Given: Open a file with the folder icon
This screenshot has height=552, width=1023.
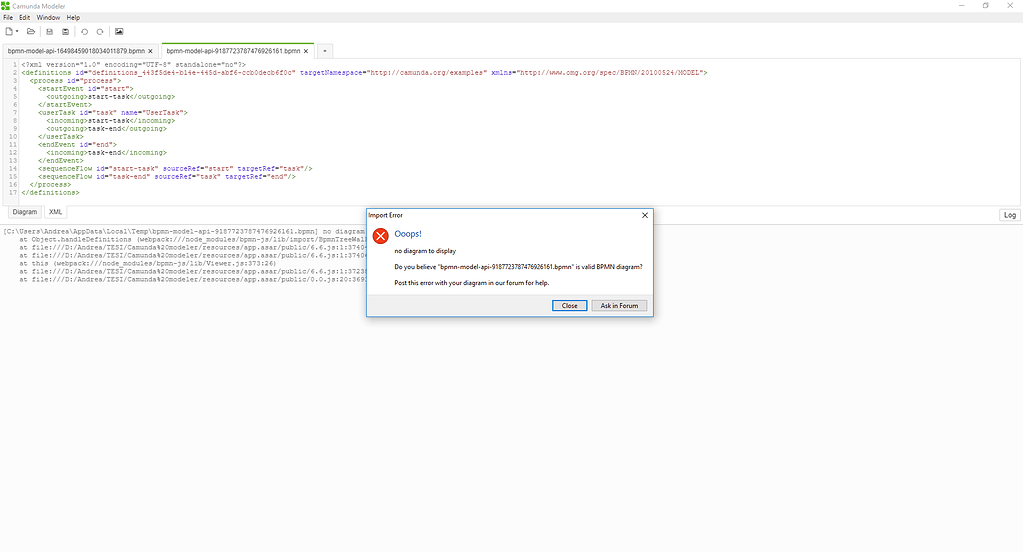Looking at the screenshot, I should (x=31, y=31).
